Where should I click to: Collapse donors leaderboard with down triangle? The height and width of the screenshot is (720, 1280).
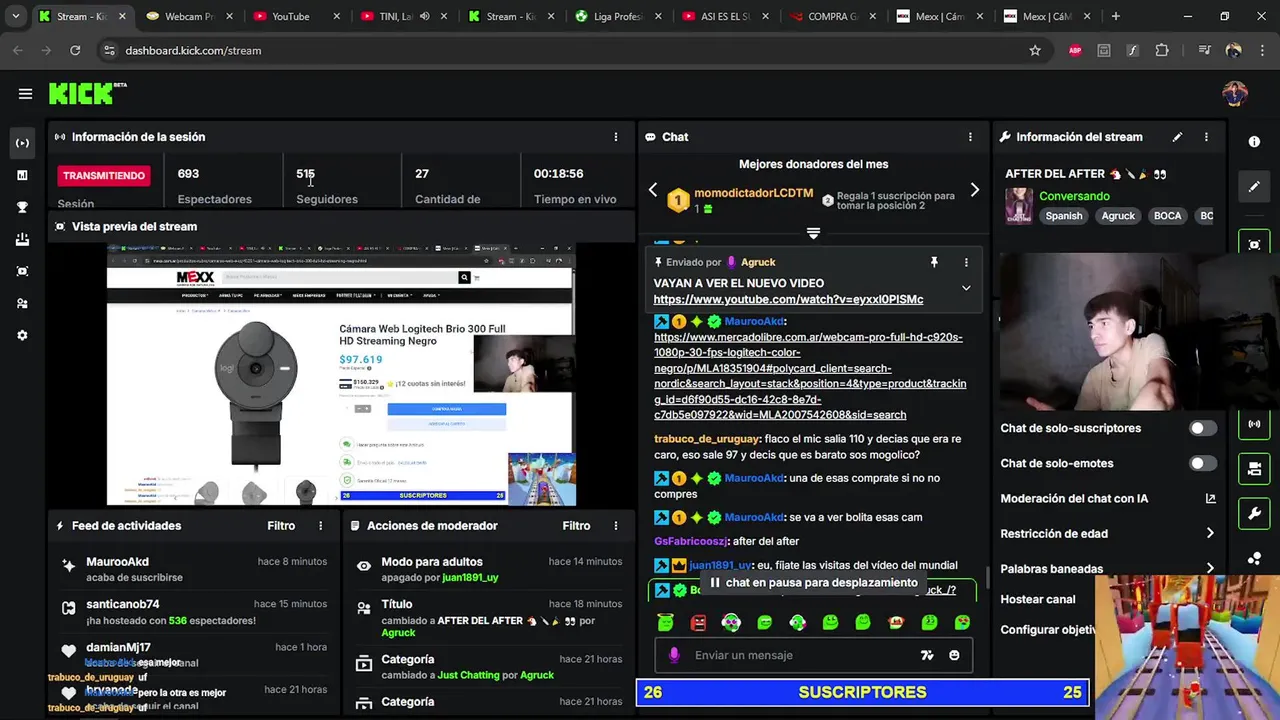(x=813, y=233)
